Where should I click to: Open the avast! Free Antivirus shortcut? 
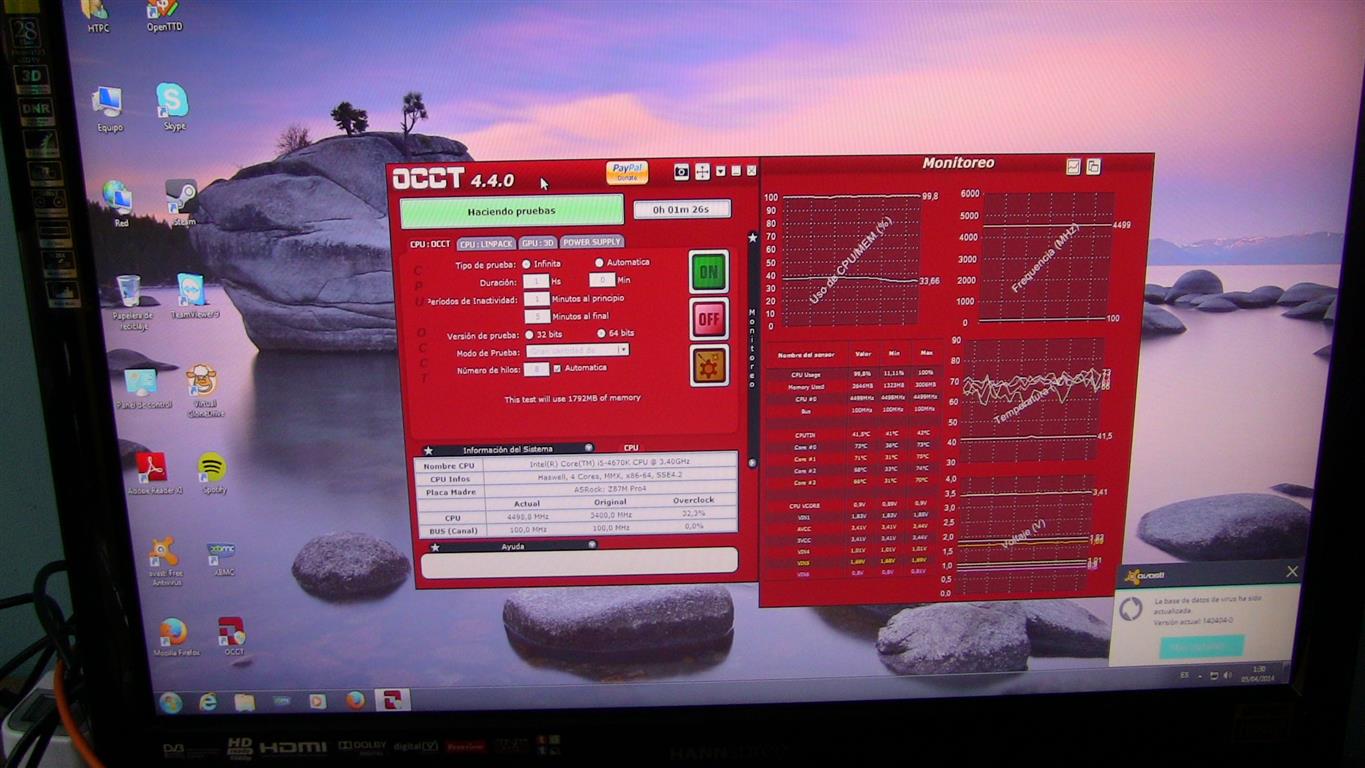pyautogui.click(x=164, y=563)
